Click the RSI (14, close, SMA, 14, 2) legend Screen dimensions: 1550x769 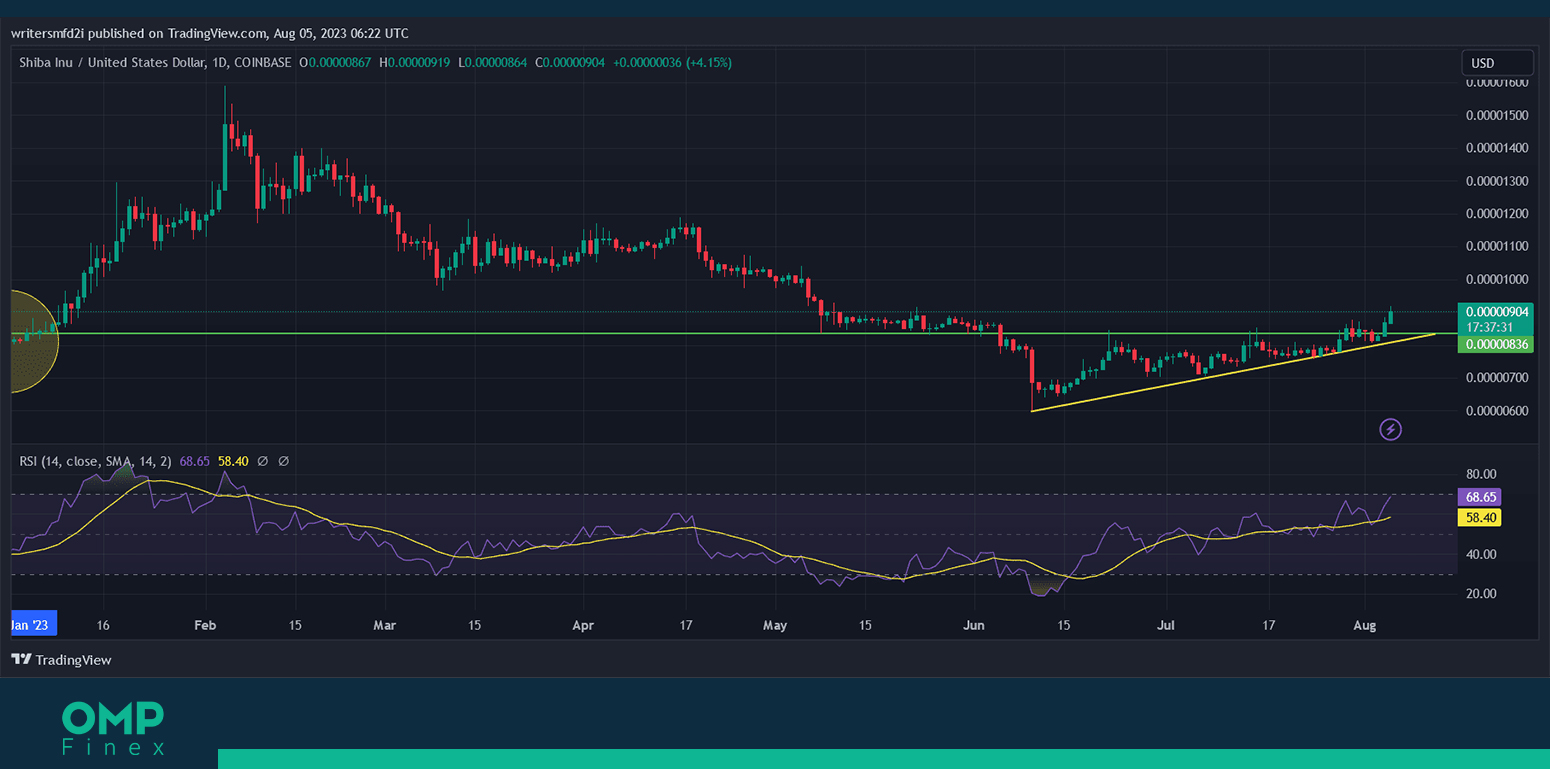click(x=96, y=461)
